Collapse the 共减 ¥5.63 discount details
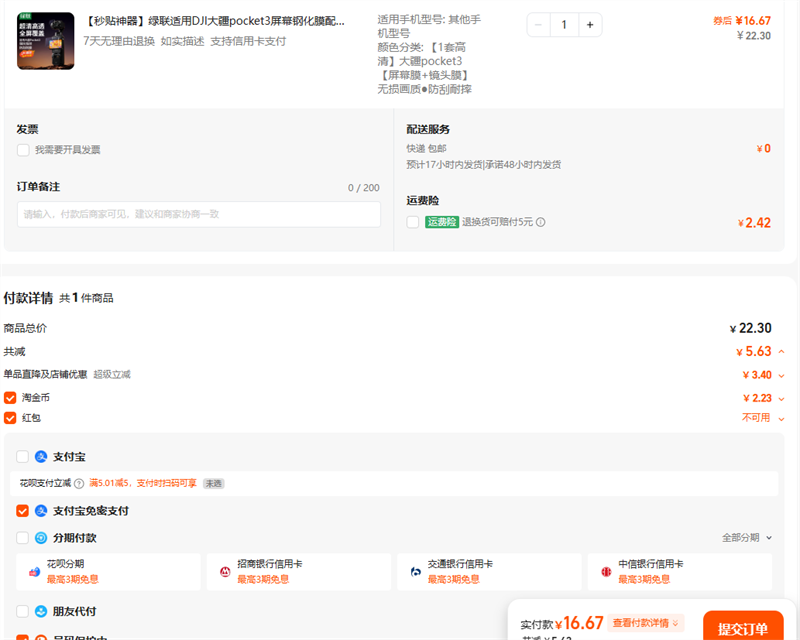 [781, 352]
